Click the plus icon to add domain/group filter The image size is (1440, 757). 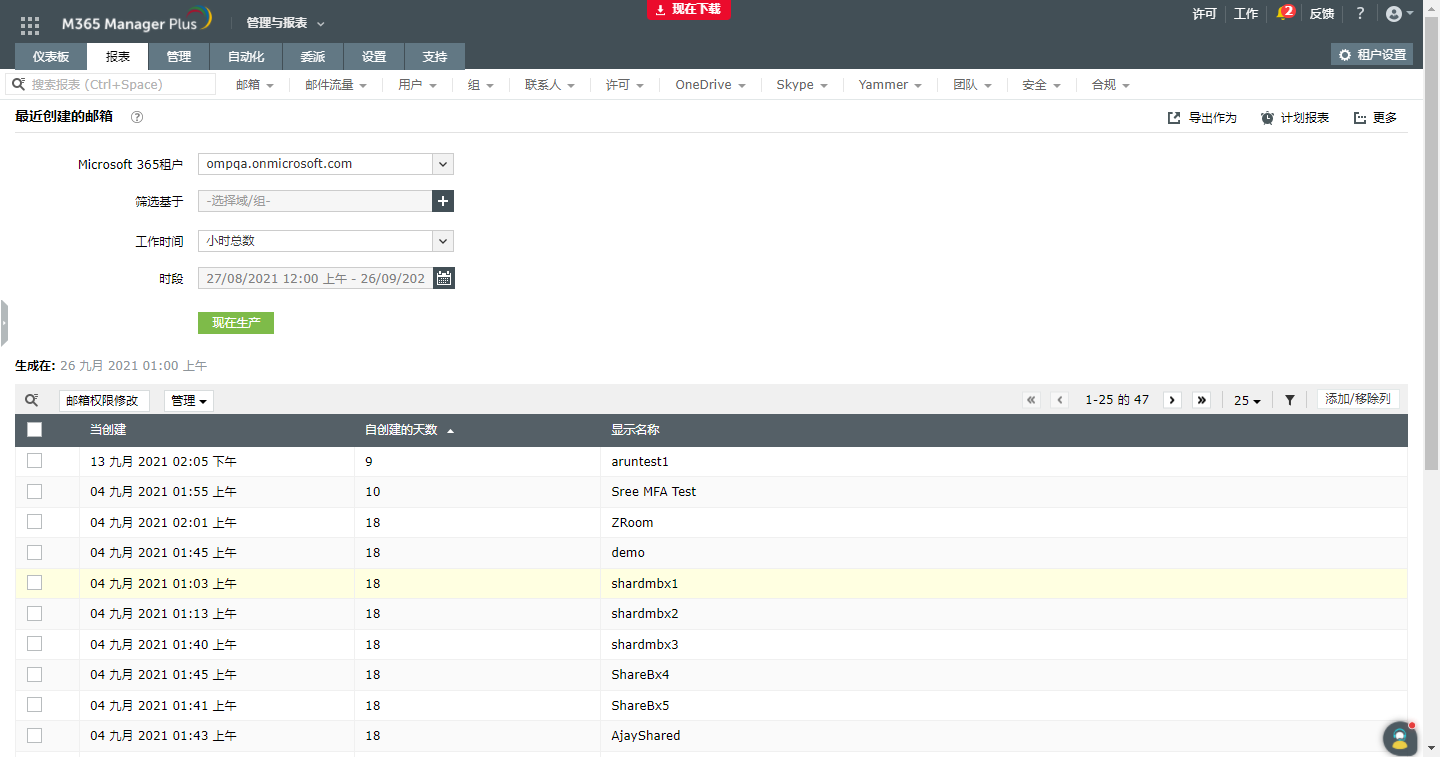click(x=443, y=201)
